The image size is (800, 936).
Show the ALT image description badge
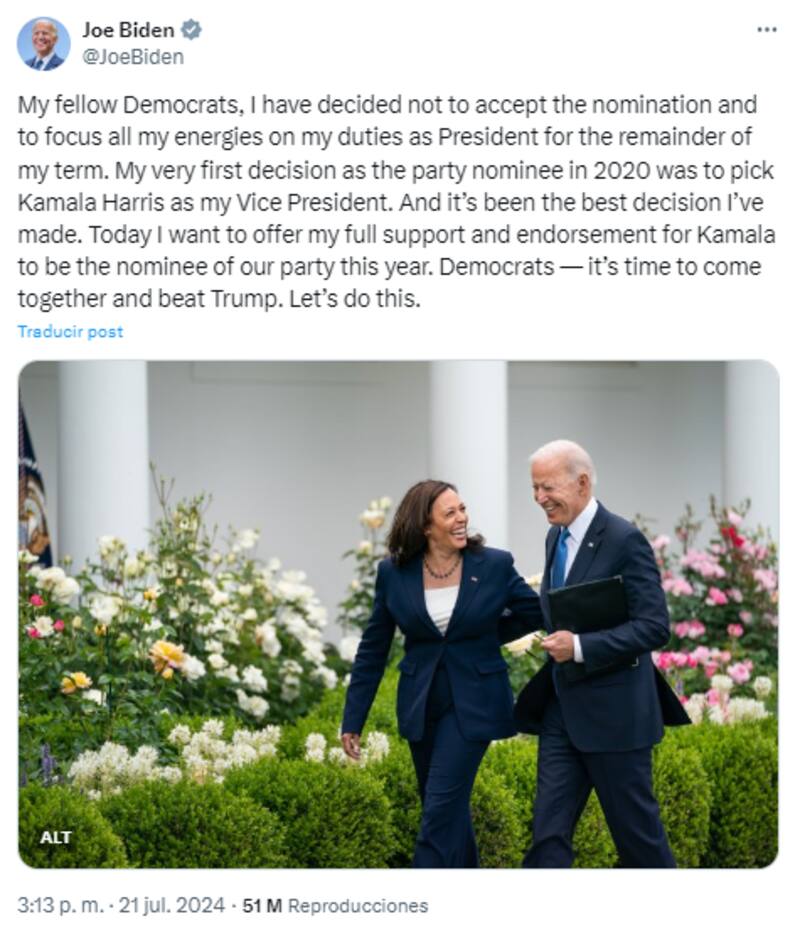[56, 837]
